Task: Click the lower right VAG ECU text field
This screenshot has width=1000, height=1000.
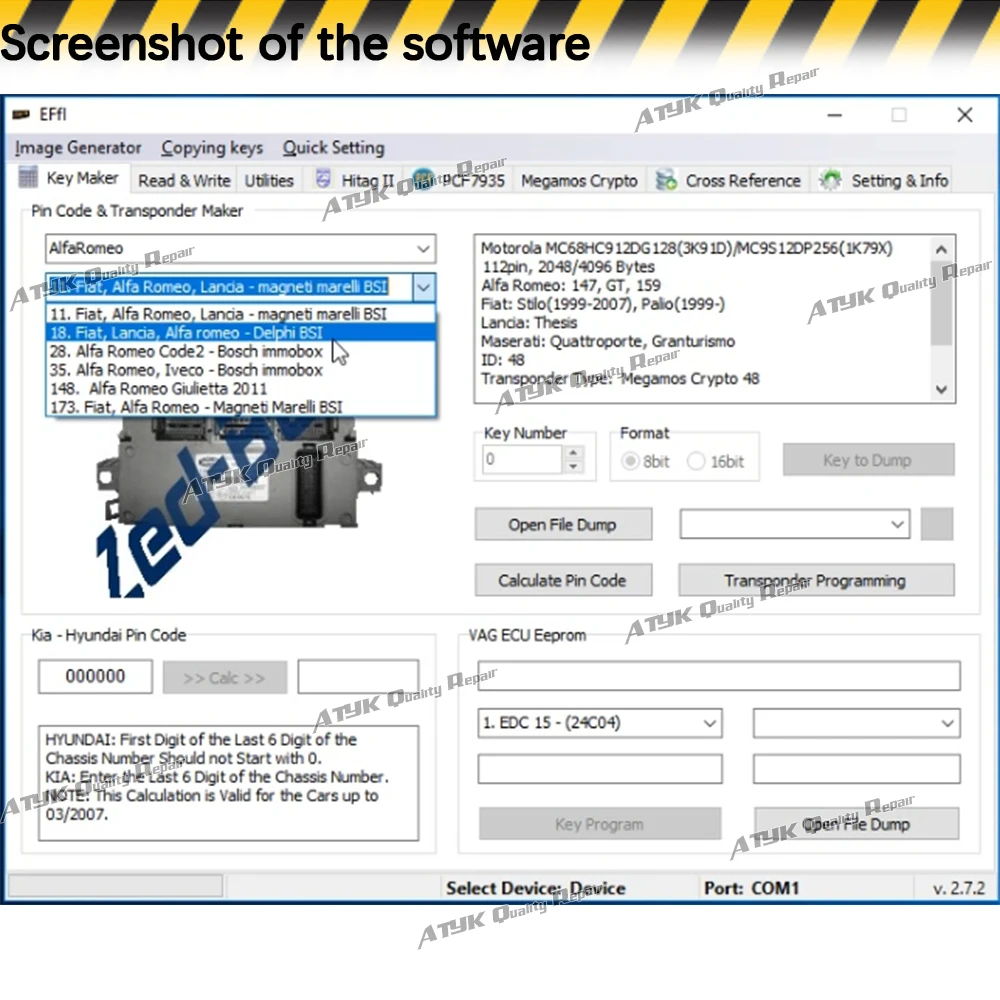Action: coord(857,769)
